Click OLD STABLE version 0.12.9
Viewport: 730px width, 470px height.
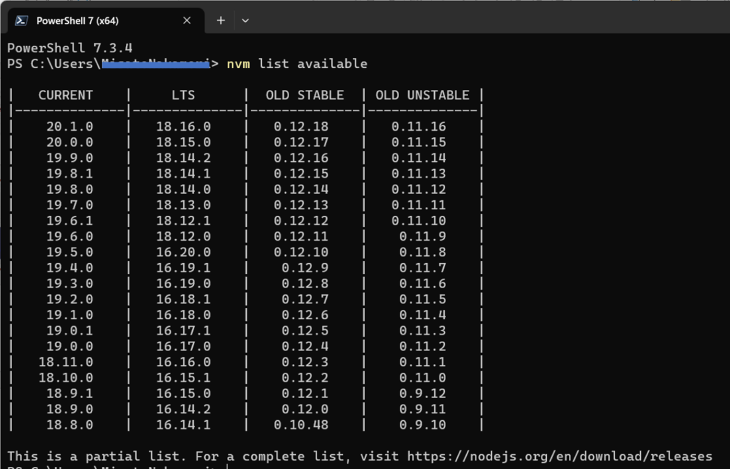pyautogui.click(x=305, y=268)
